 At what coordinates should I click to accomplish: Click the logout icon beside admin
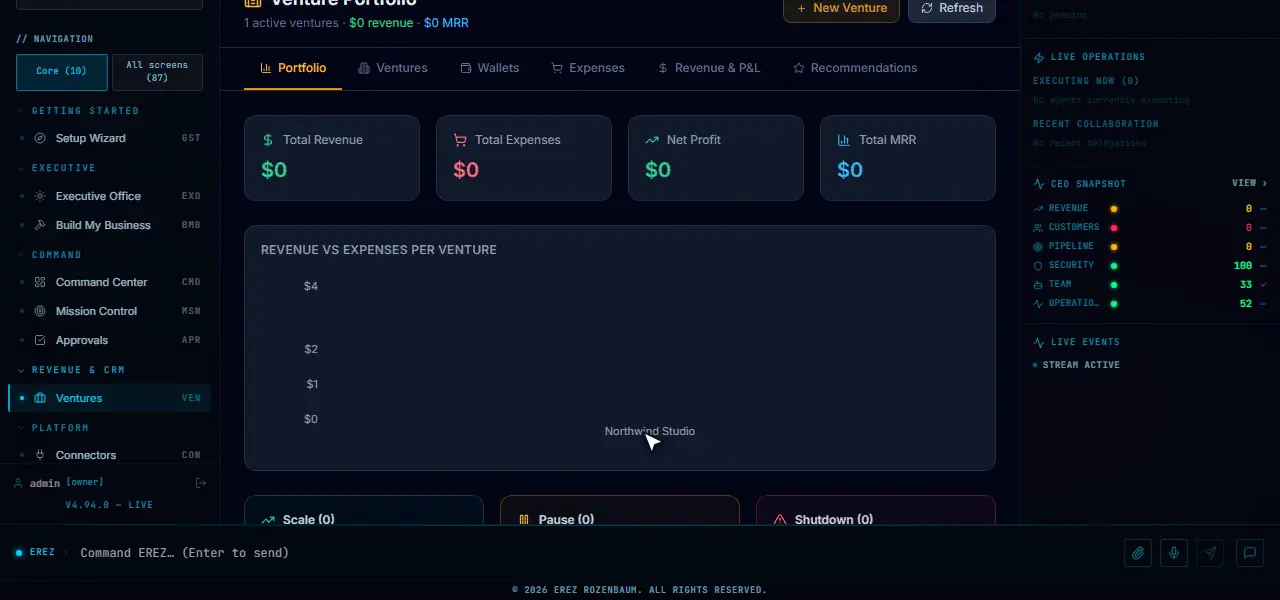coord(201,483)
